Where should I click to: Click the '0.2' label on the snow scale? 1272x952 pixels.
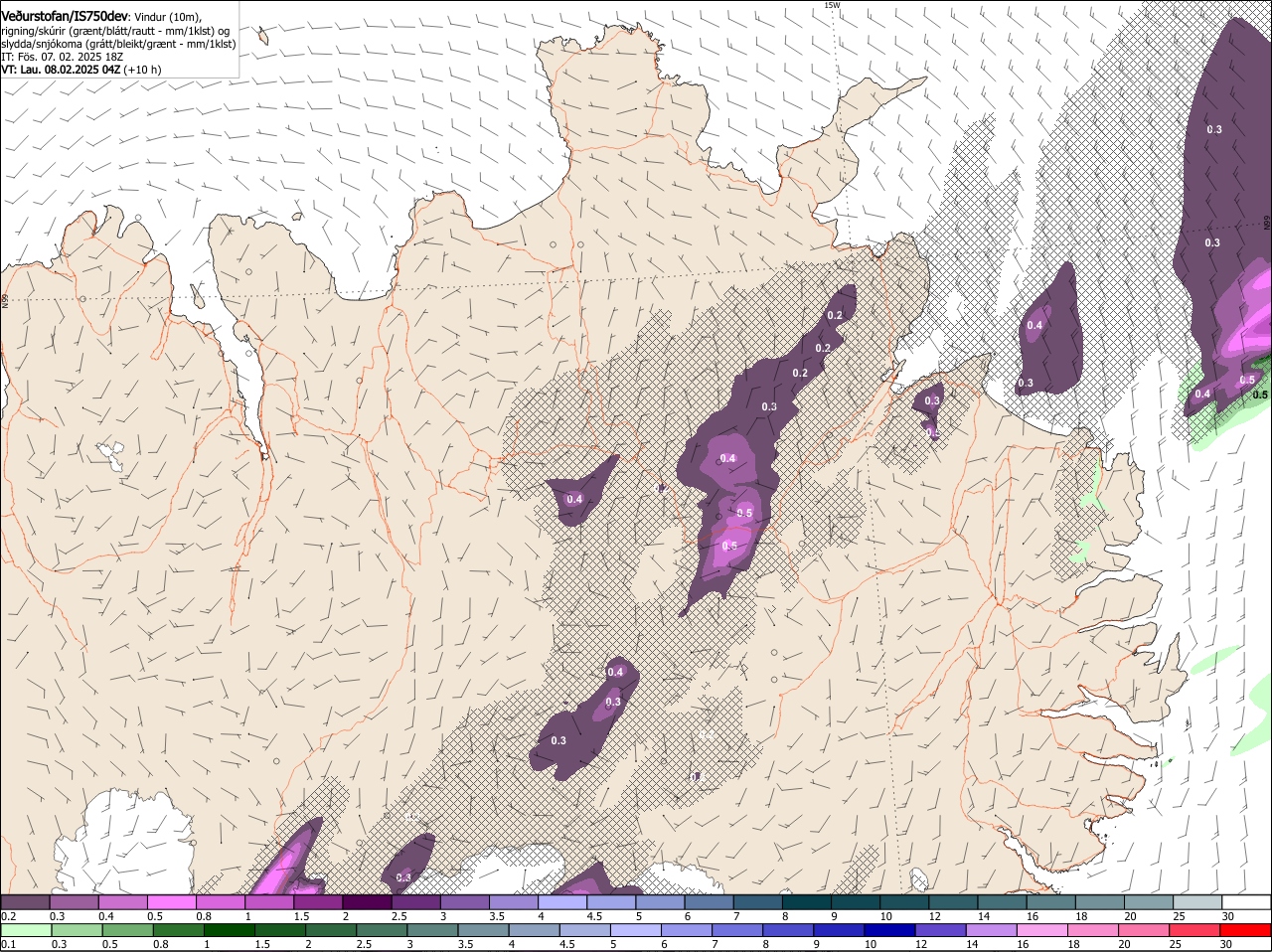8,915
